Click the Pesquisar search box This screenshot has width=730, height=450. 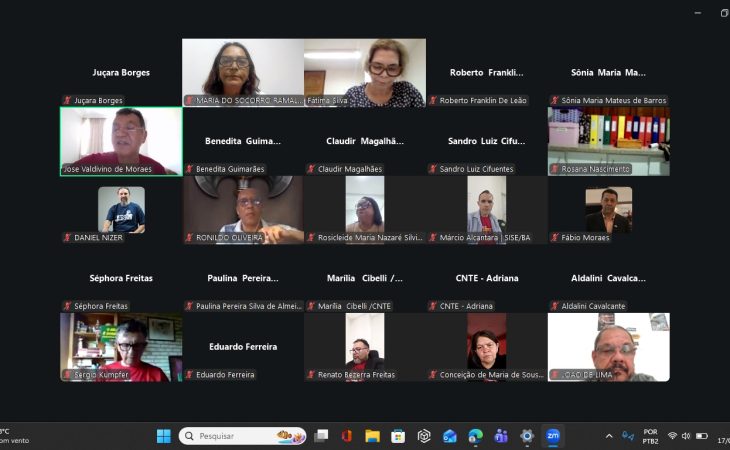pyautogui.click(x=243, y=436)
